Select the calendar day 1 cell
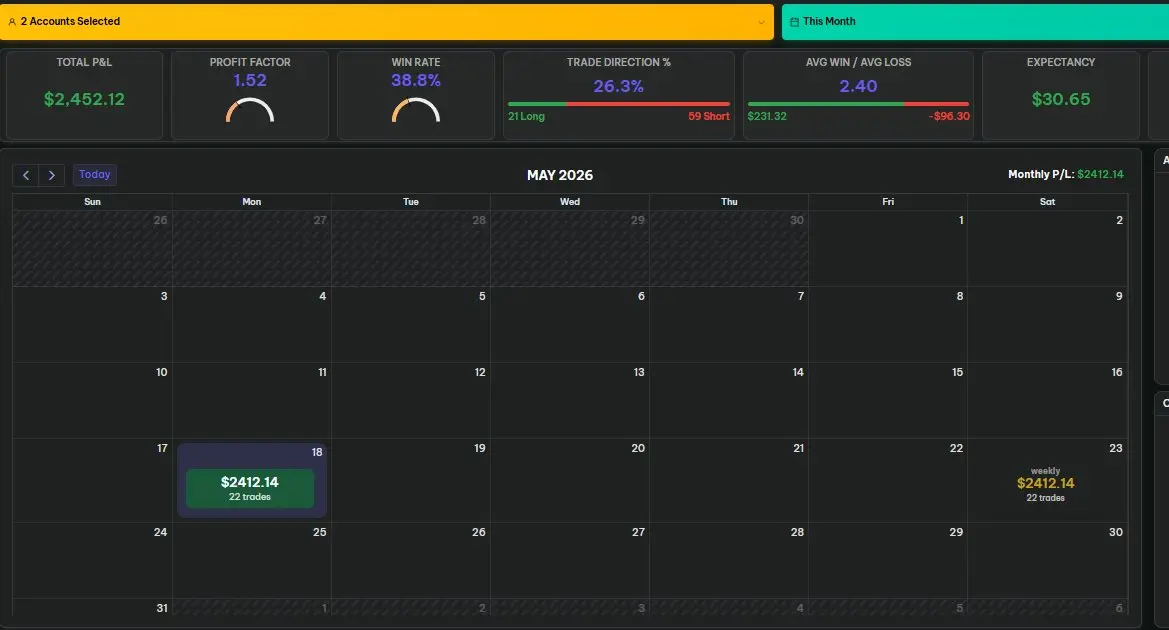The width and height of the screenshot is (1169, 630). (x=888, y=248)
